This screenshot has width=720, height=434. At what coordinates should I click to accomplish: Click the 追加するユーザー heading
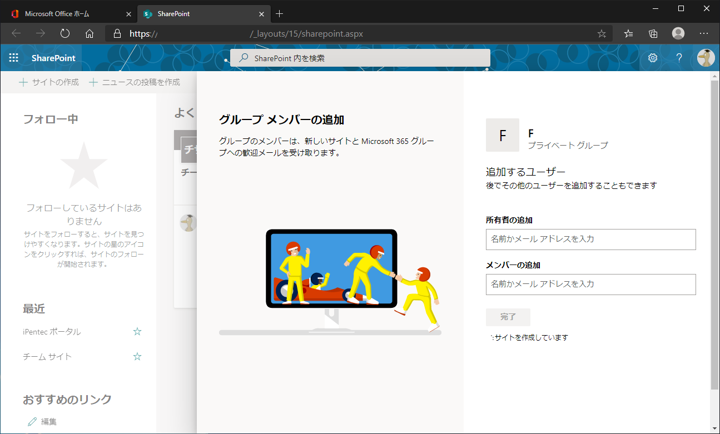[526, 172]
